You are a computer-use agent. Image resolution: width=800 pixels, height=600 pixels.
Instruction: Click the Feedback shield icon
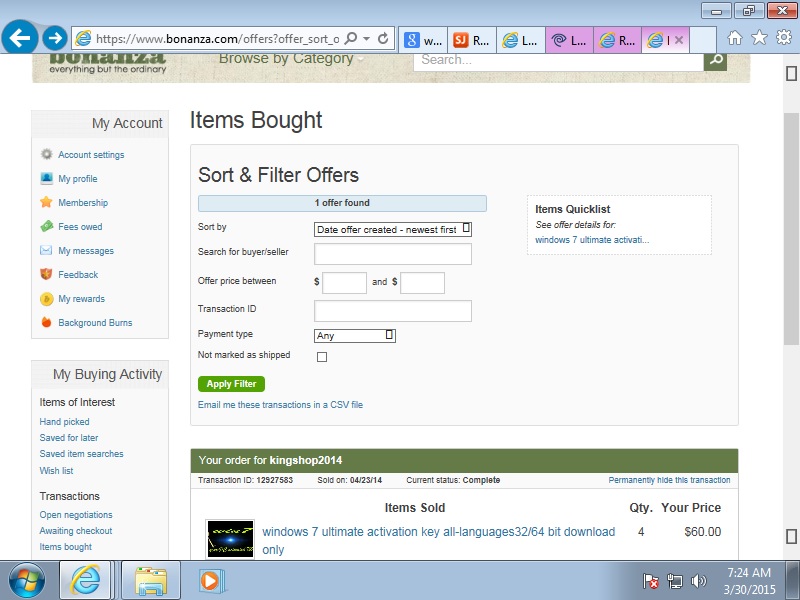[46, 274]
